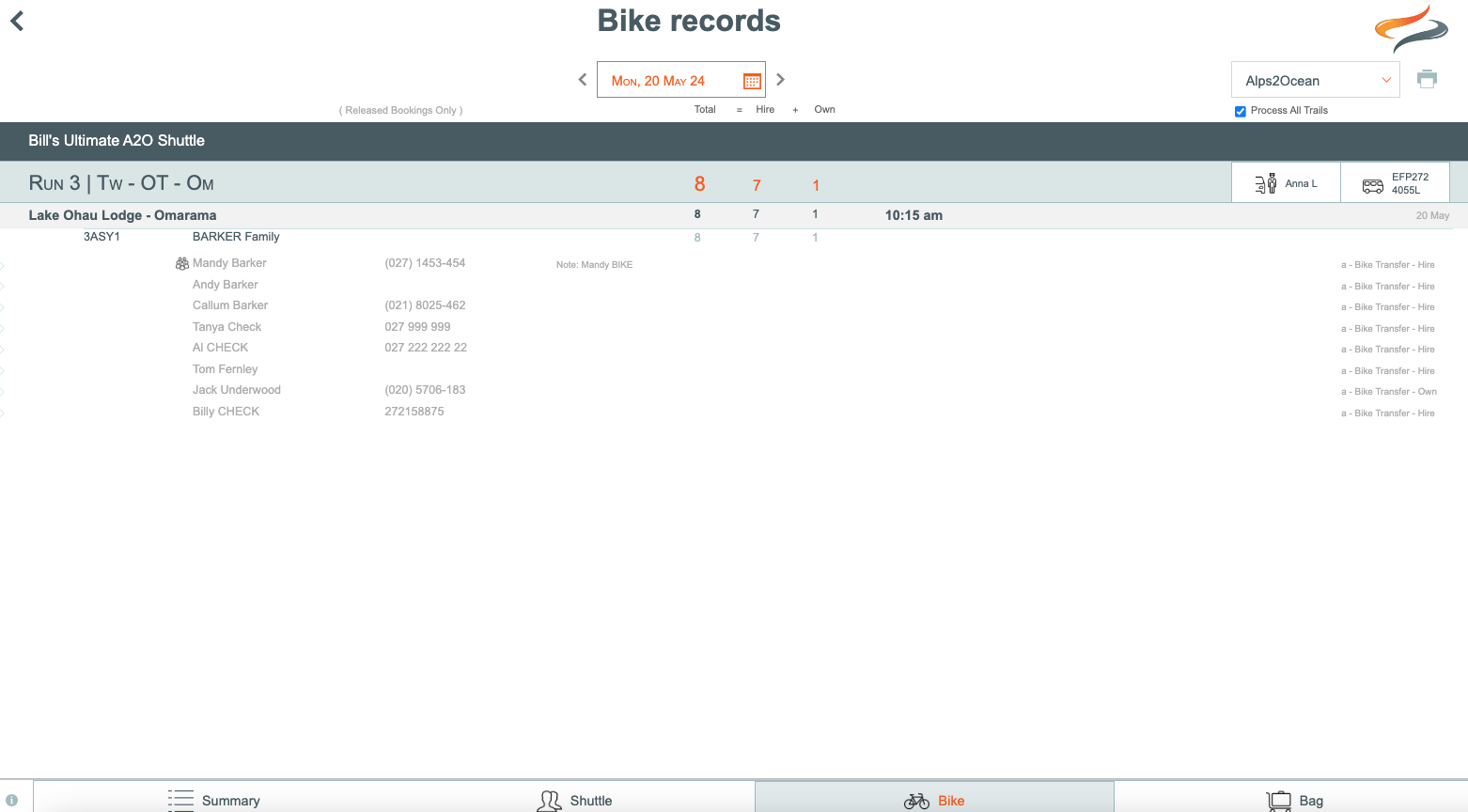
Task: Switch to the Summary tab
Action: coord(214,800)
